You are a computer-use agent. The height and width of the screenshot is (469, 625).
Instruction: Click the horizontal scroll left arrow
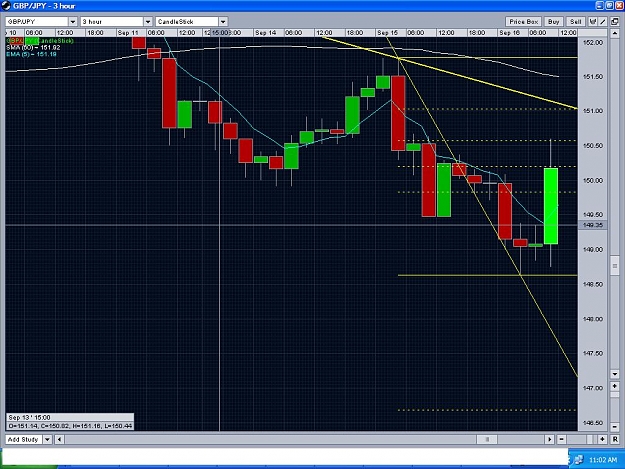point(59,439)
